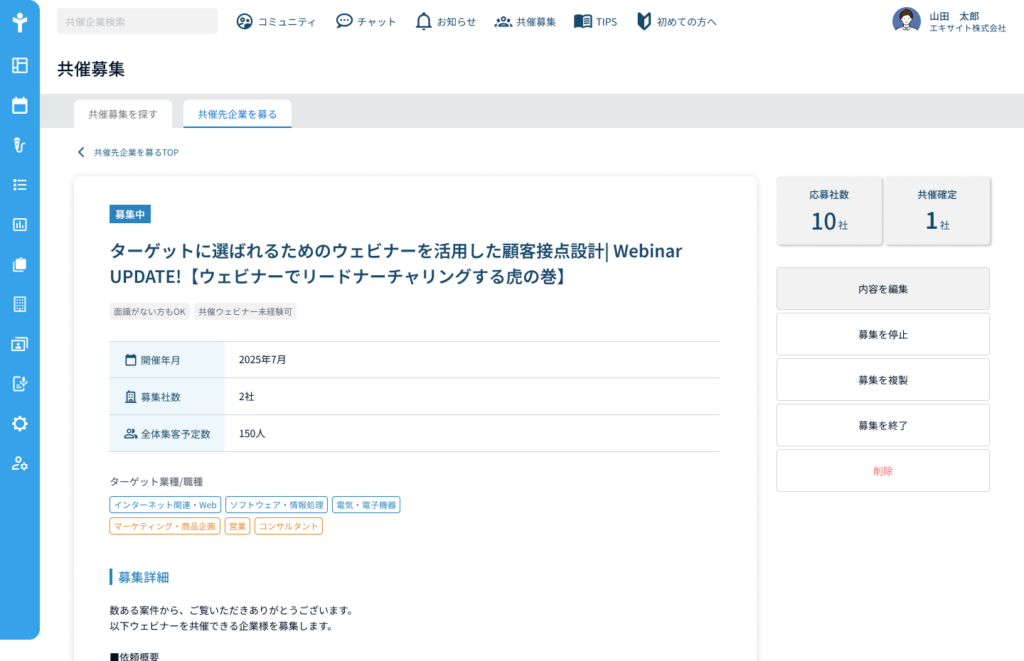Click the チャット speech bubble icon

pyautogui.click(x=344, y=22)
